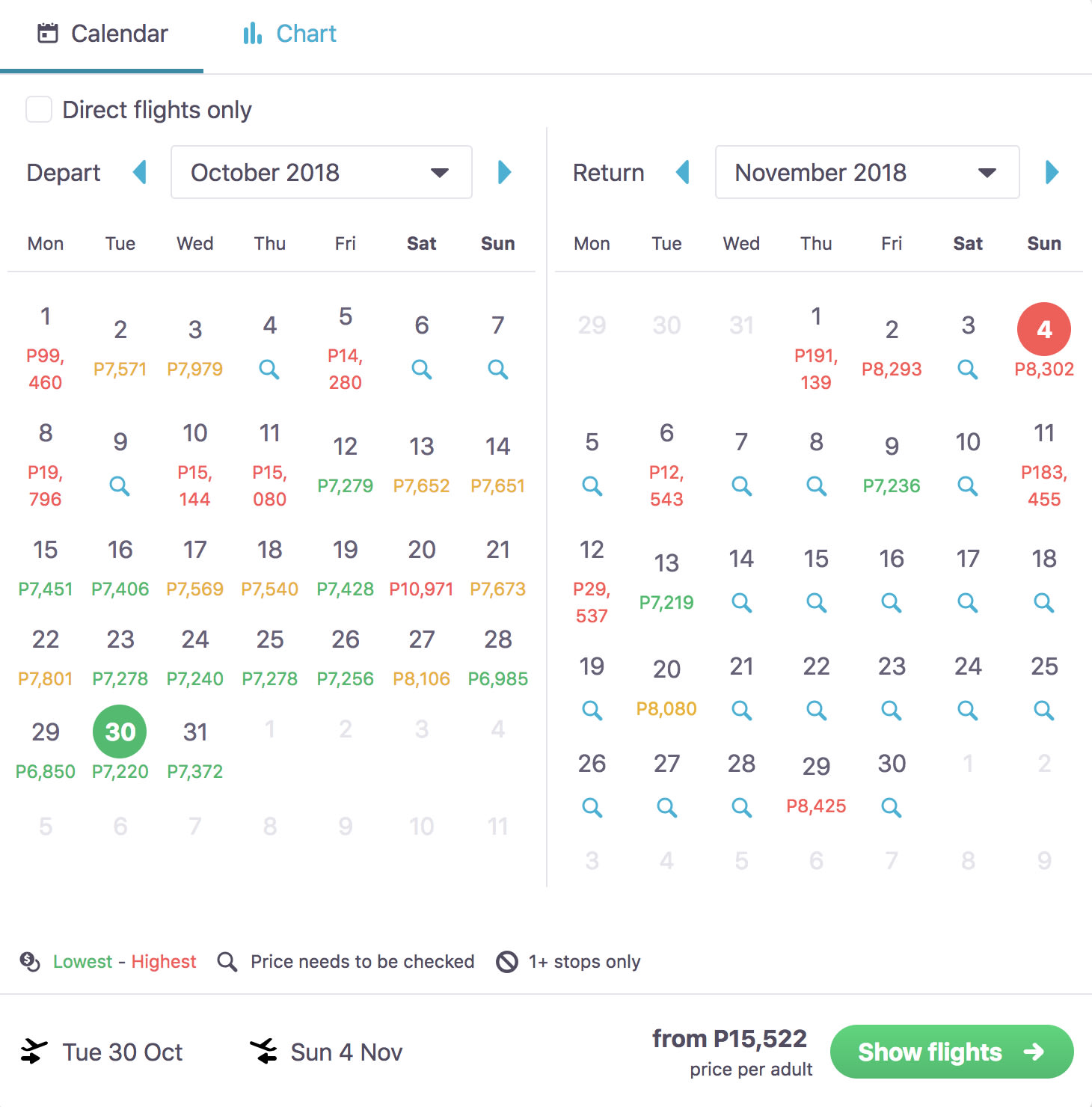Screen dimensions: 1092x1107
Task: Enable Direct flights only checkbox
Action: click(x=39, y=109)
